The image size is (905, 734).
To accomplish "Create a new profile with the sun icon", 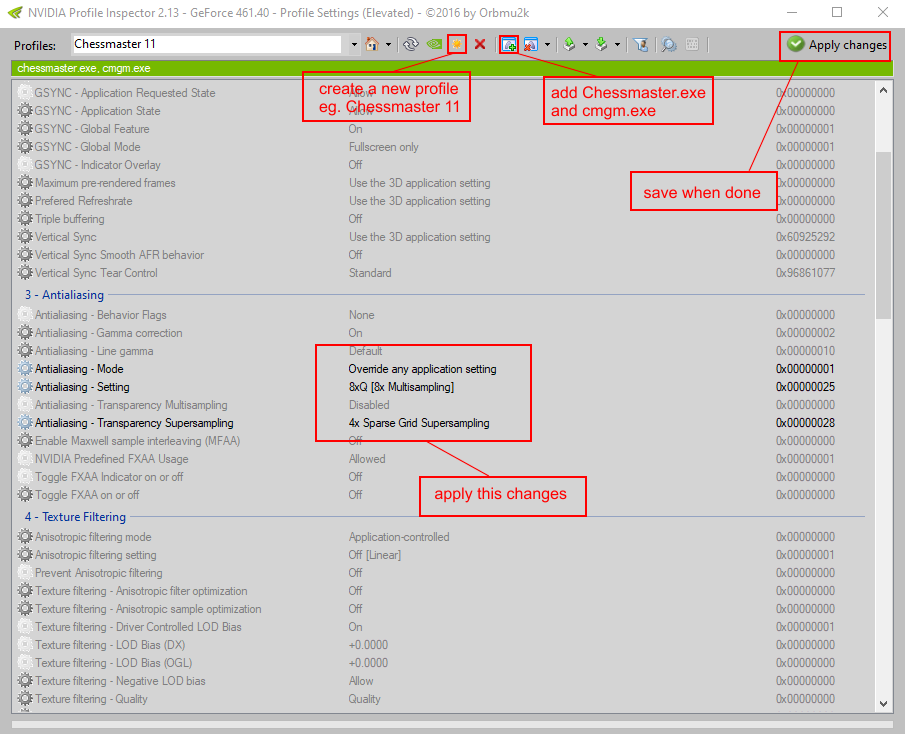I will pos(457,44).
